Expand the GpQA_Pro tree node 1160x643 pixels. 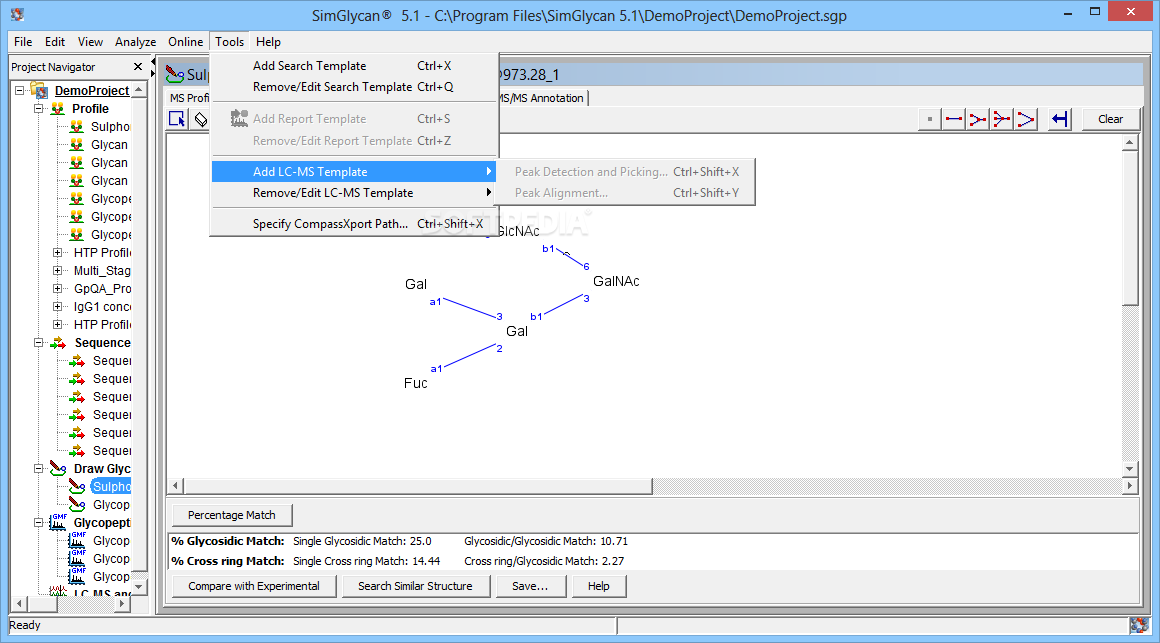[x=57, y=289]
